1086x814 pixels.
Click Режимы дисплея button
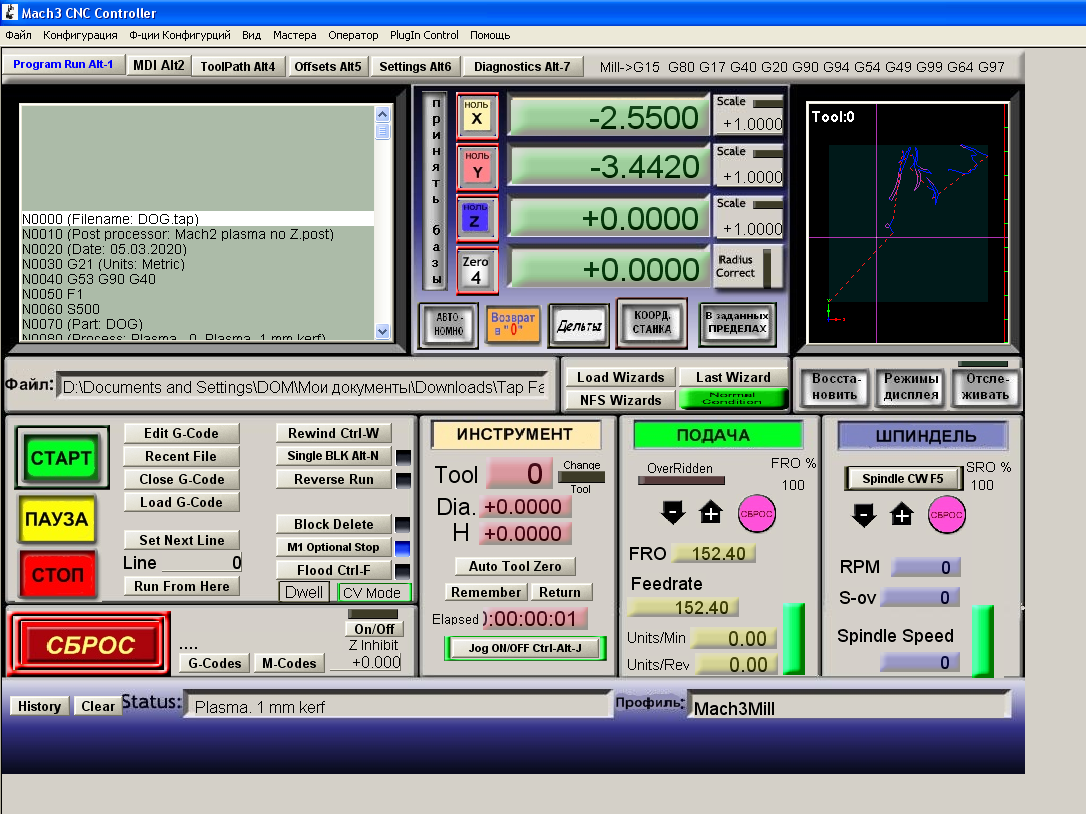911,387
